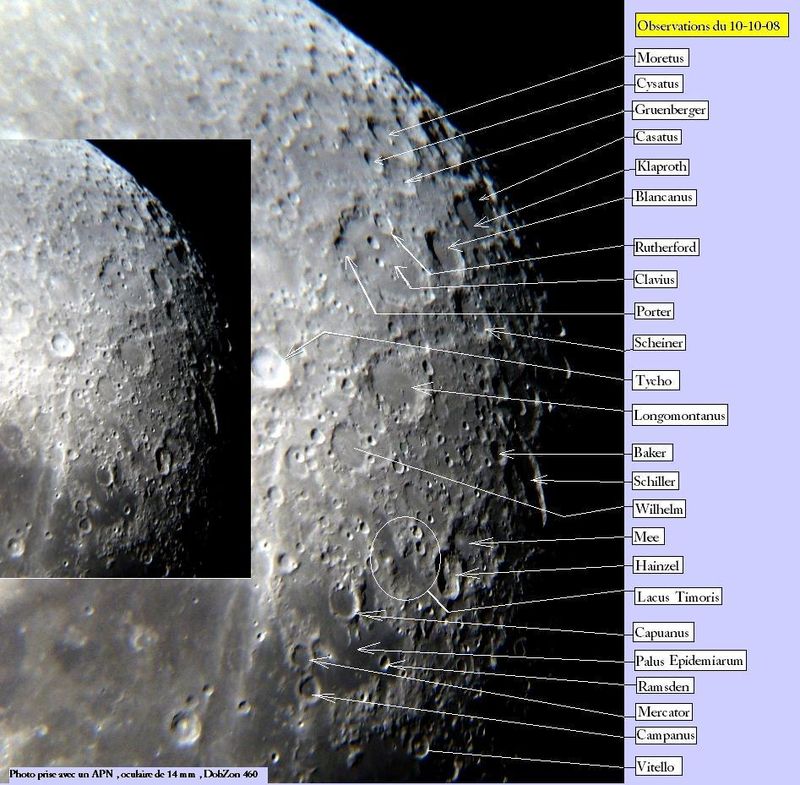Select the Porter label

[x=654, y=311]
